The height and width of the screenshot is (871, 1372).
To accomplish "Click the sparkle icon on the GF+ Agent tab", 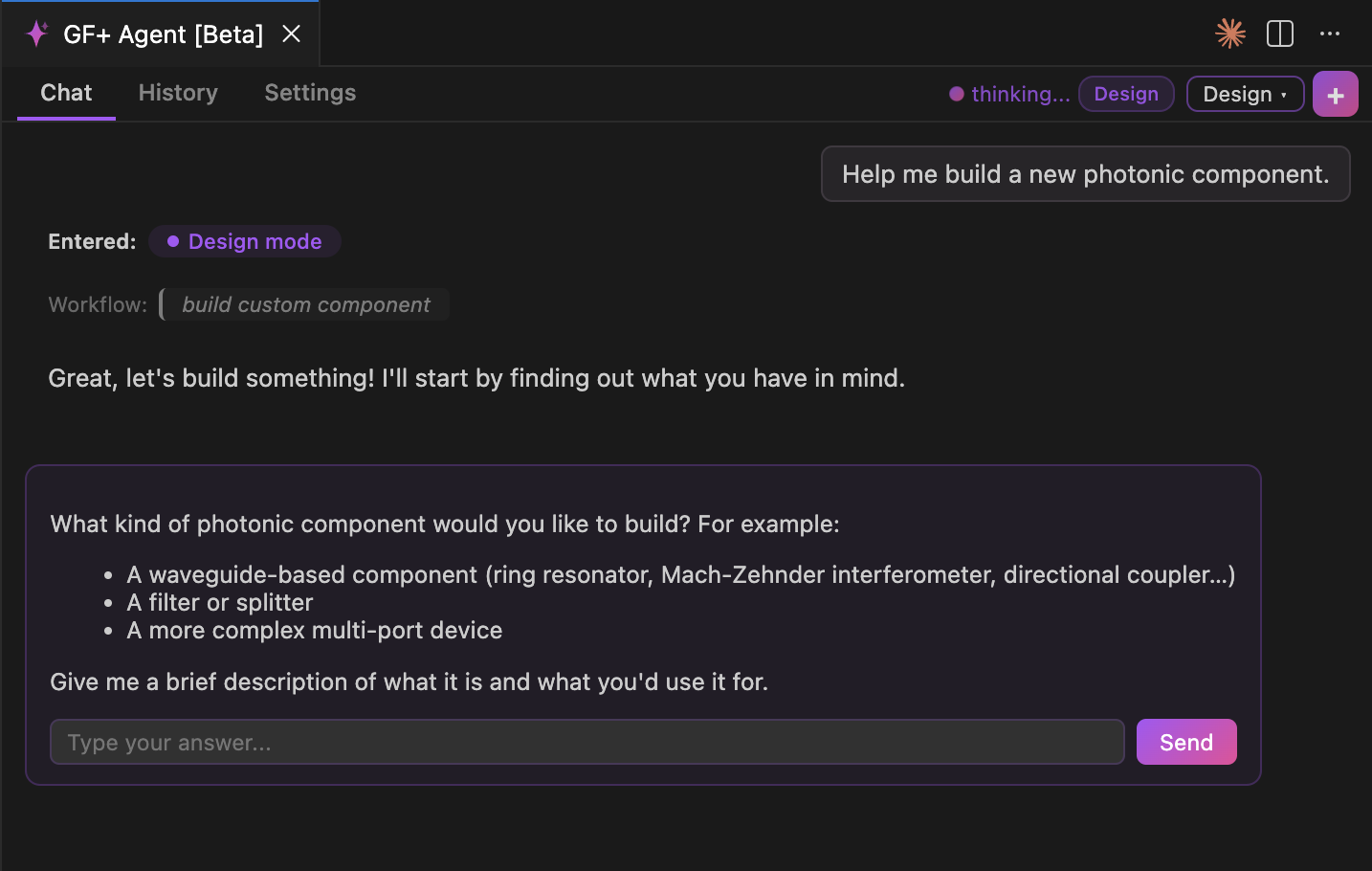I will point(36,33).
